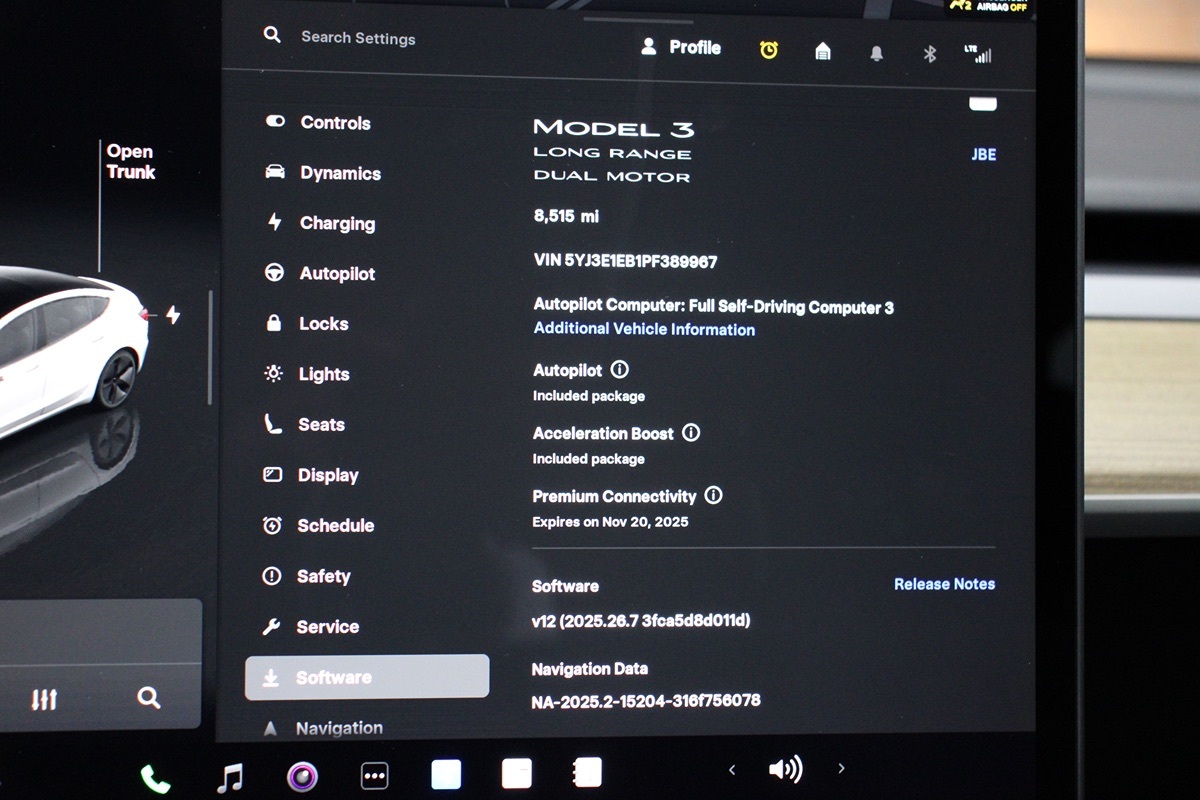
Task: Tap the phone icon in bottom bar
Action: click(x=155, y=778)
